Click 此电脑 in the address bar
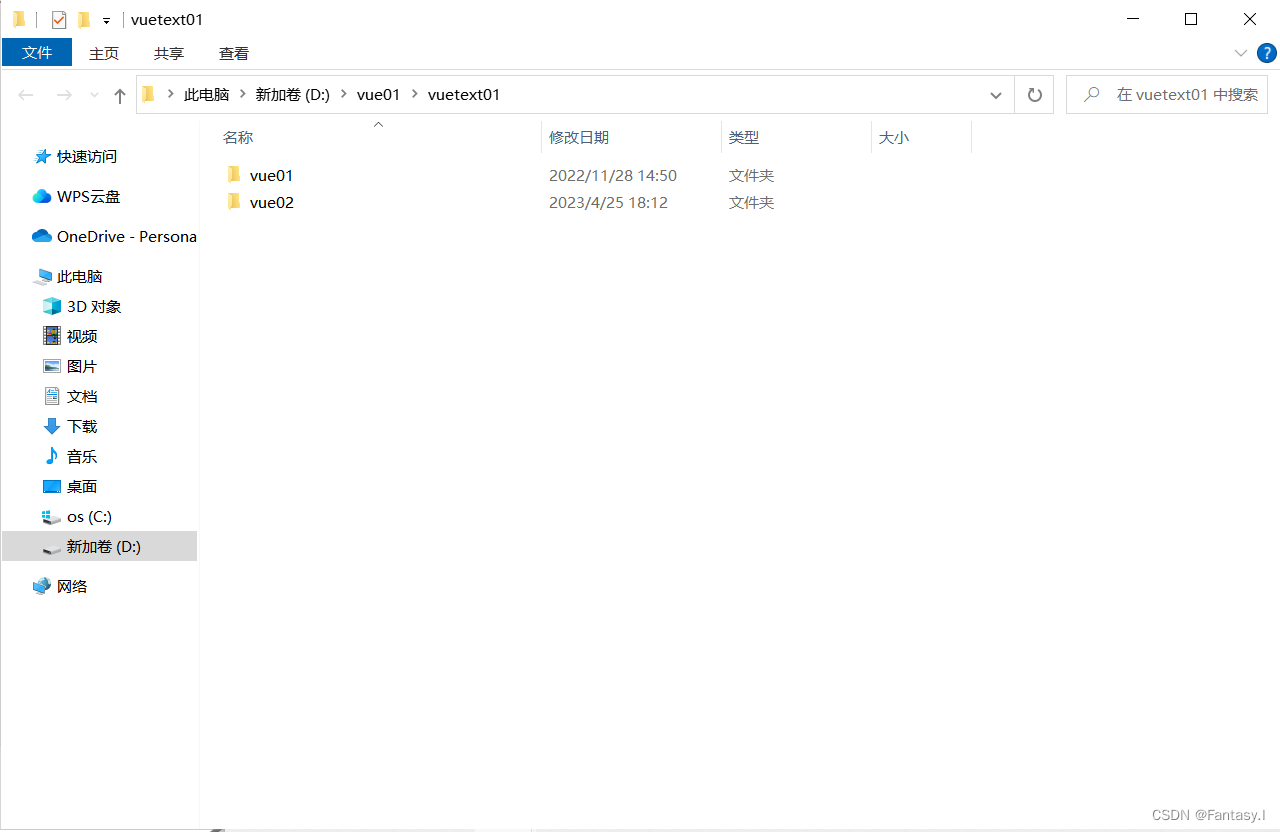This screenshot has height=832, width=1280. (206, 95)
